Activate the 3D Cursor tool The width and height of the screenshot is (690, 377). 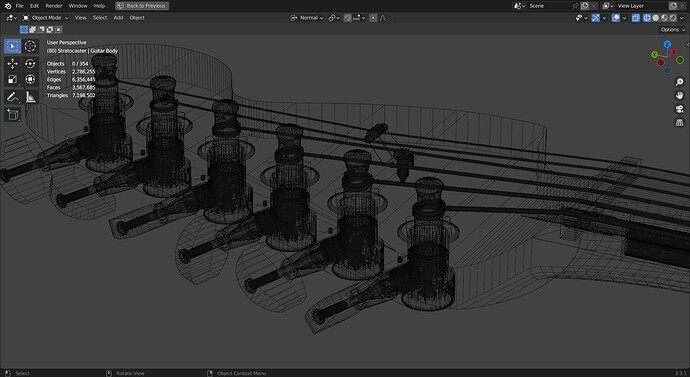[x=30, y=46]
